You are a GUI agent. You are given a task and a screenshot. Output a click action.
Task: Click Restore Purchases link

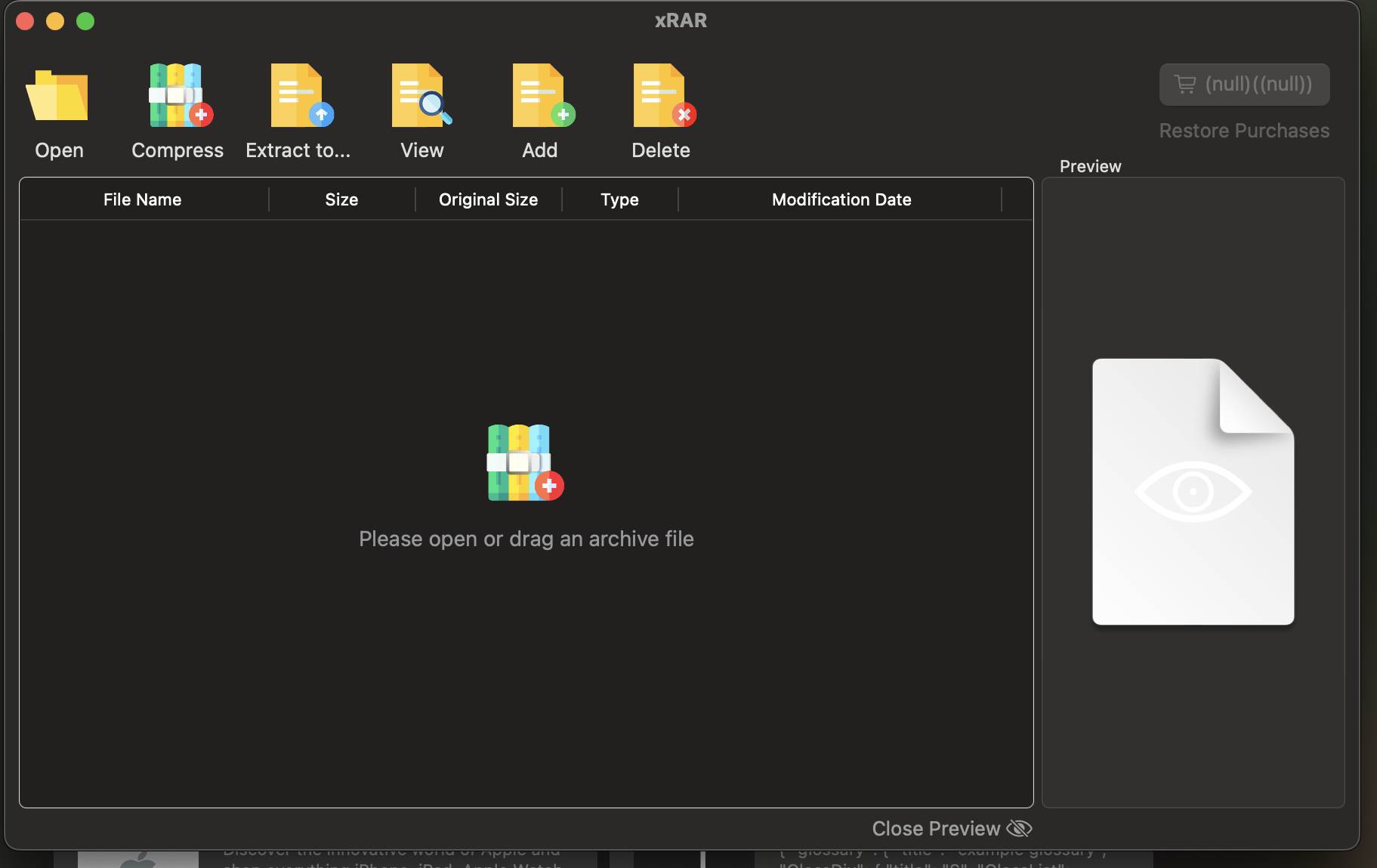pos(1244,131)
